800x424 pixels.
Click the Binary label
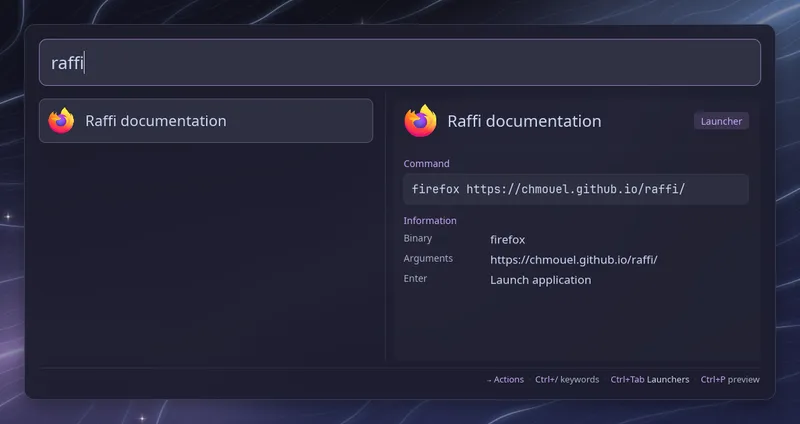coord(418,238)
